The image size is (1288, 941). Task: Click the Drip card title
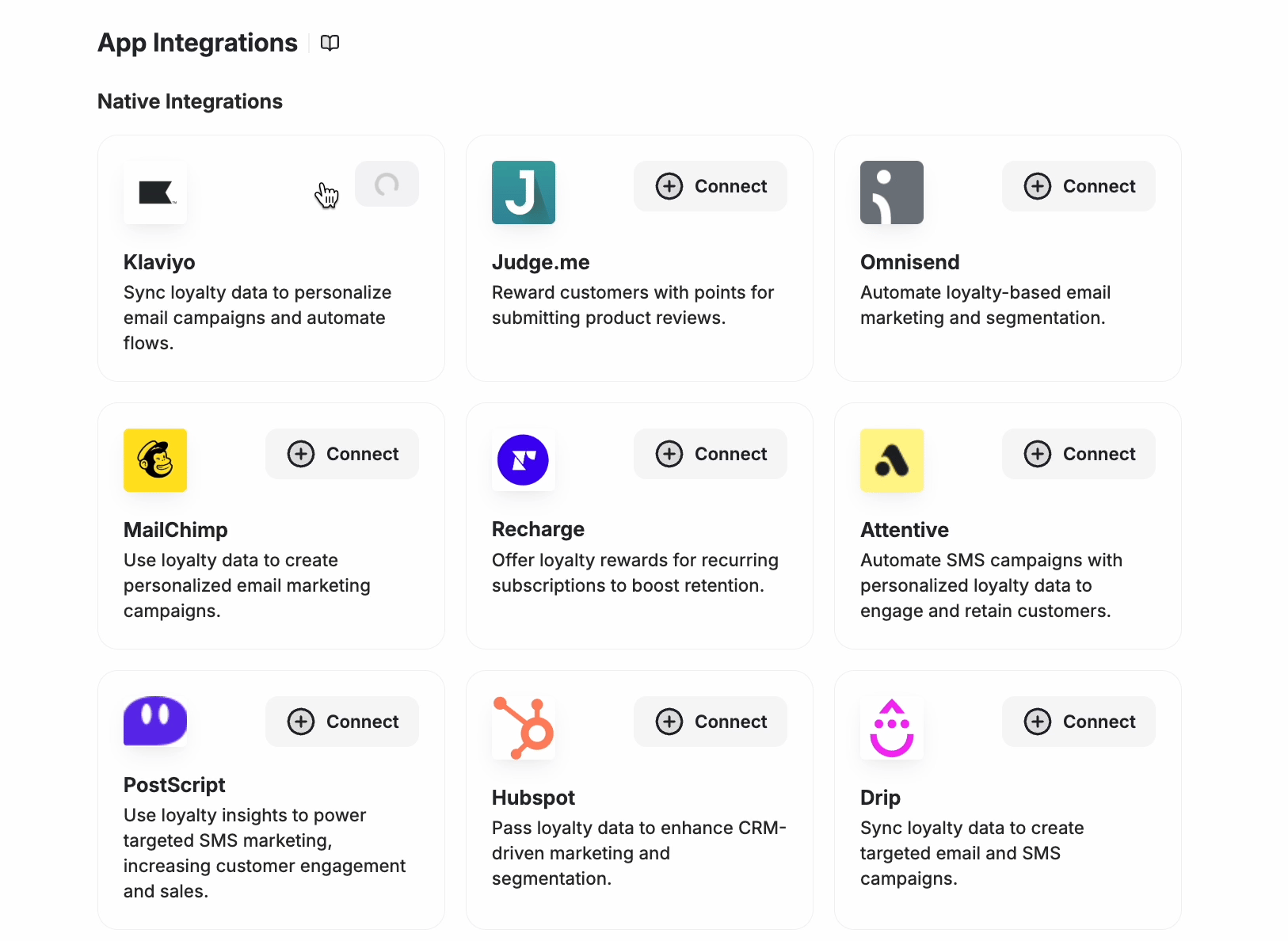coord(880,798)
